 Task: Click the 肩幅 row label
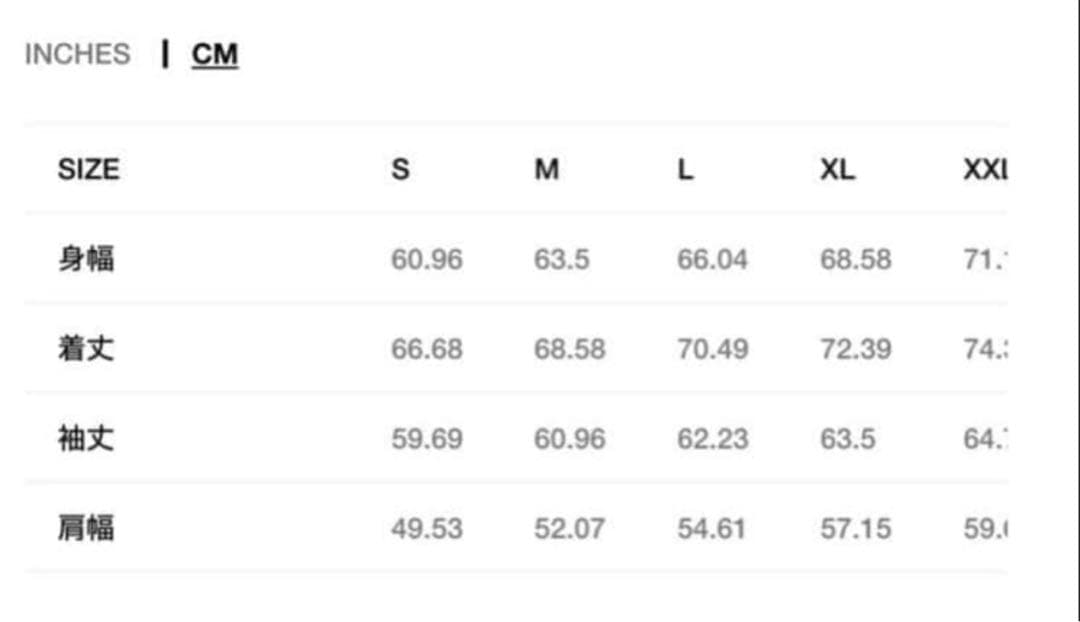click(x=86, y=528)
